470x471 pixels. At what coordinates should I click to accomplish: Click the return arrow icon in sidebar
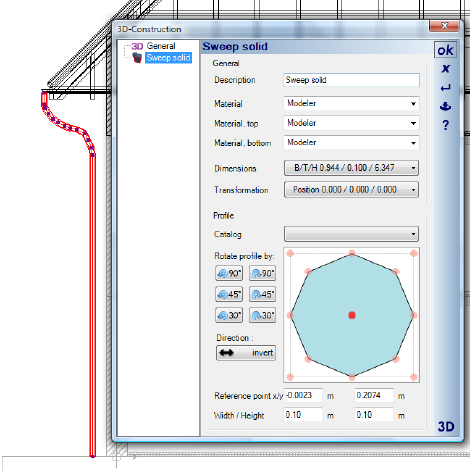click(x=445, y=88)
